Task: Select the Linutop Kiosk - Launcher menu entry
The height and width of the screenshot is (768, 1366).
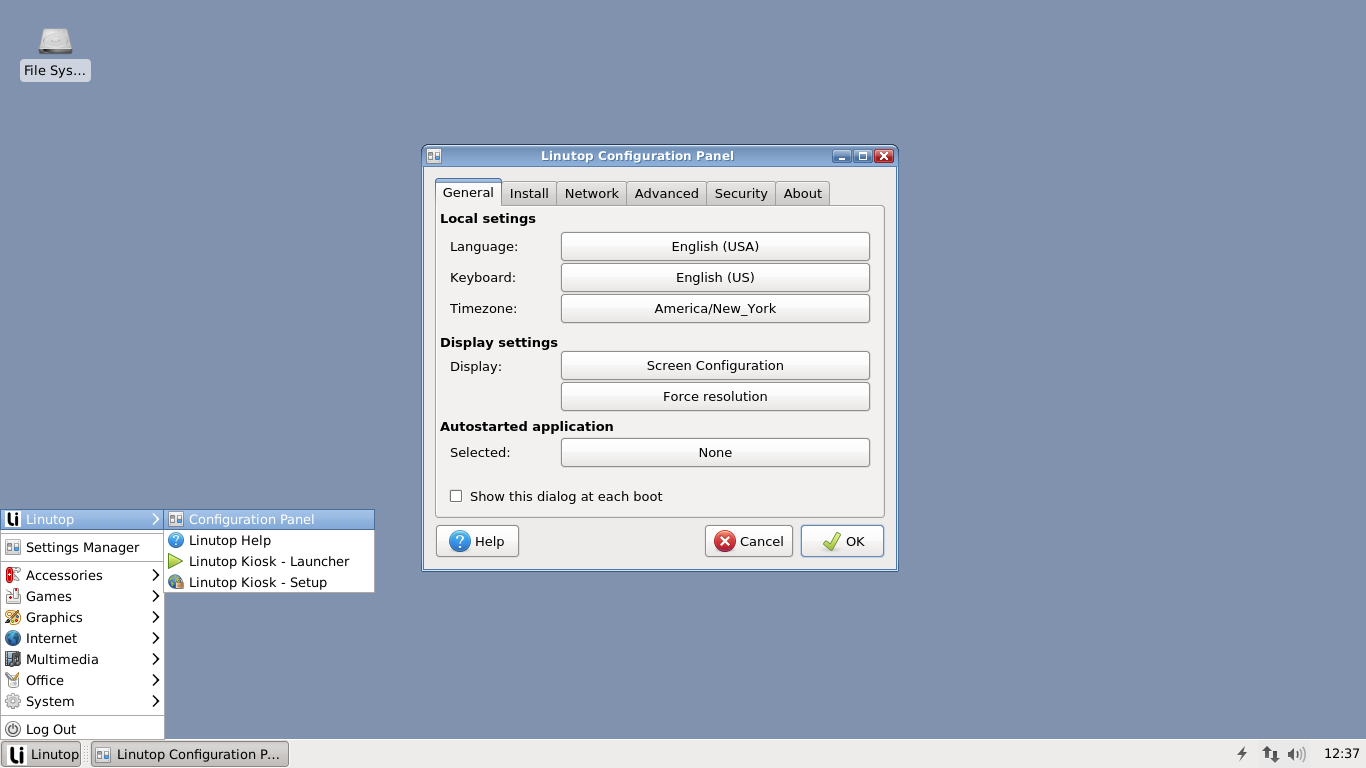Action: 270,561
